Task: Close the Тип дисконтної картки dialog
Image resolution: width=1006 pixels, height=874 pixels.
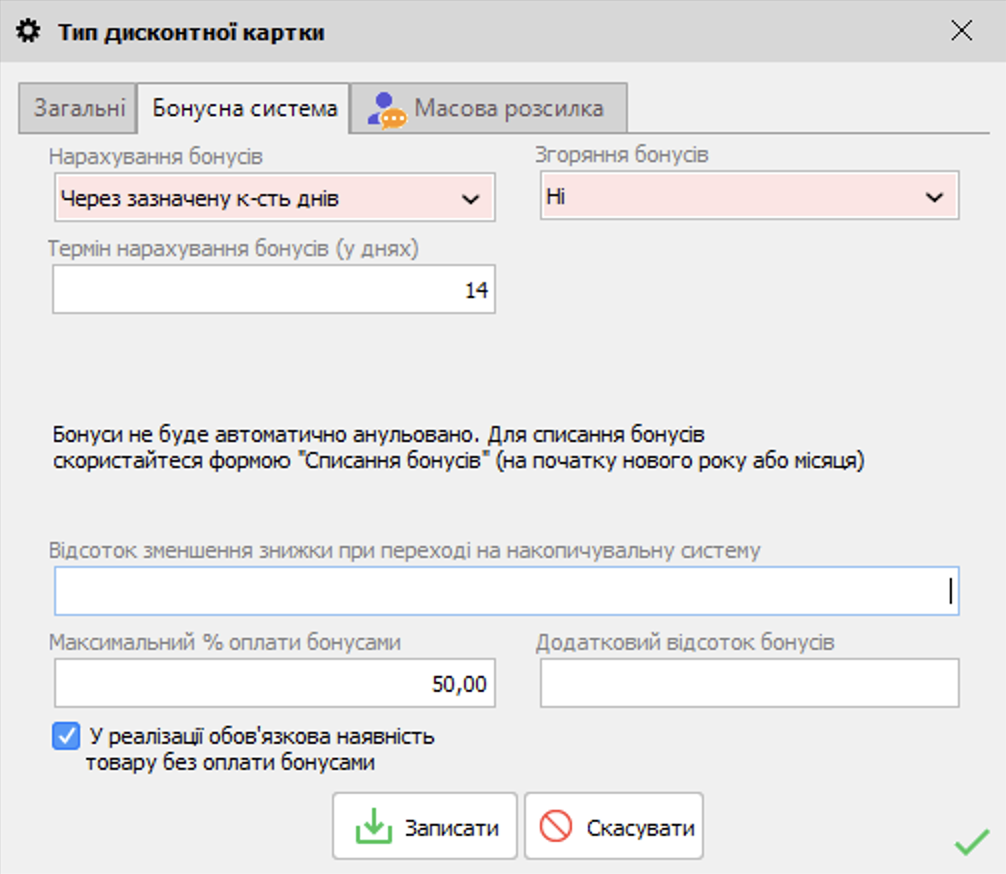Action: [x=961, y=30]
